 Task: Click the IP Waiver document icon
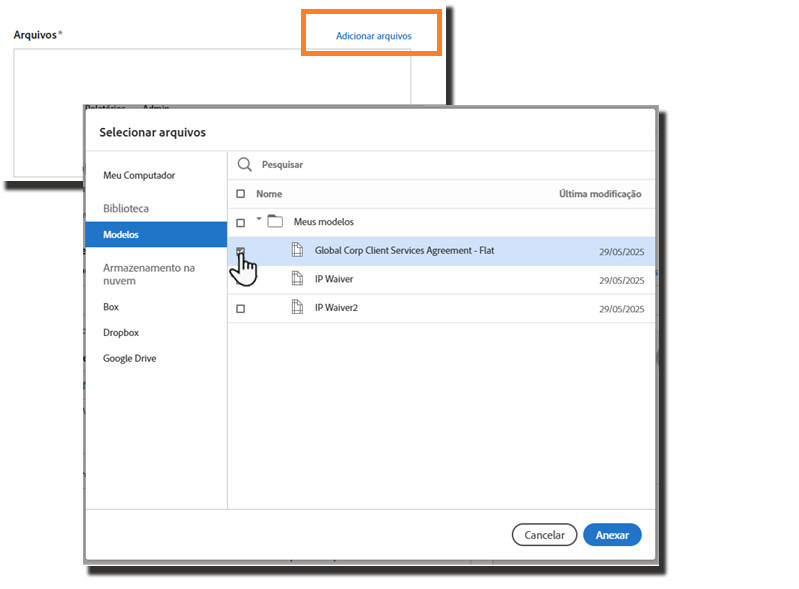pos(297,279)
